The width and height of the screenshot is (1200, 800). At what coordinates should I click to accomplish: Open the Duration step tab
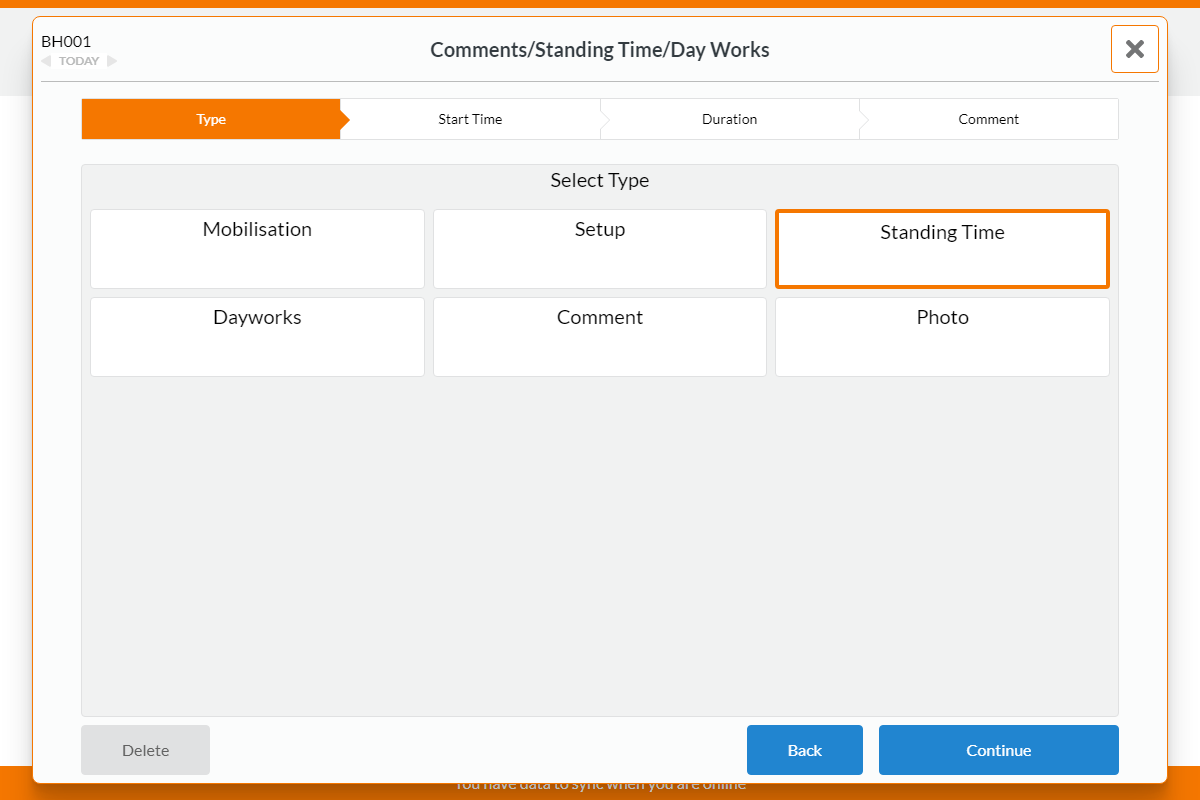pos(729,119)
